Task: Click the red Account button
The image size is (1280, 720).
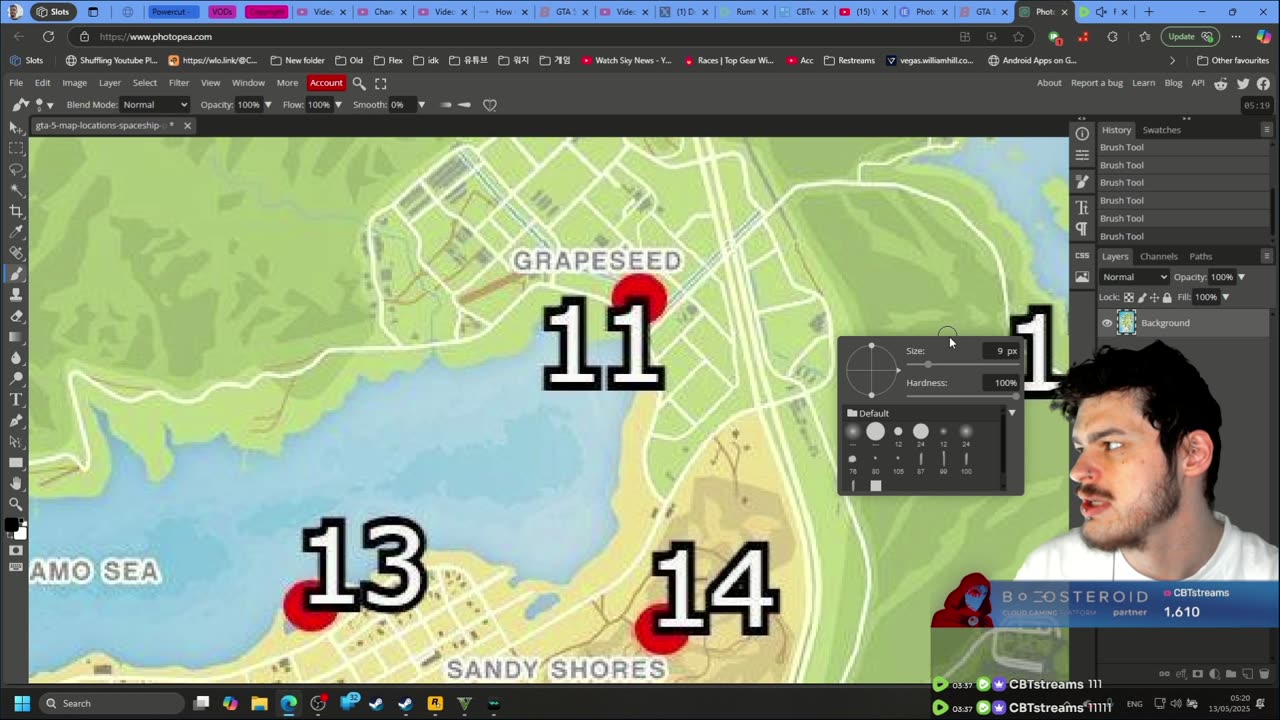Action: click(x=326, y=83)
